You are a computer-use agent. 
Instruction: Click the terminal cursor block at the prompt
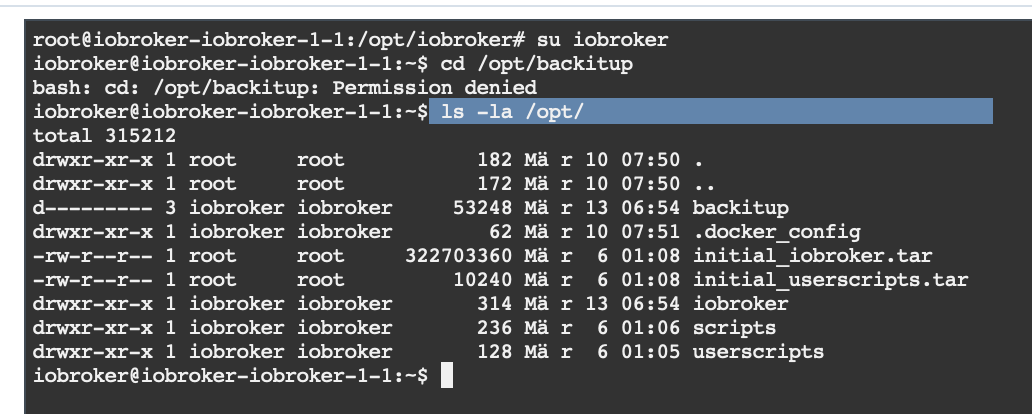point(447,376)
